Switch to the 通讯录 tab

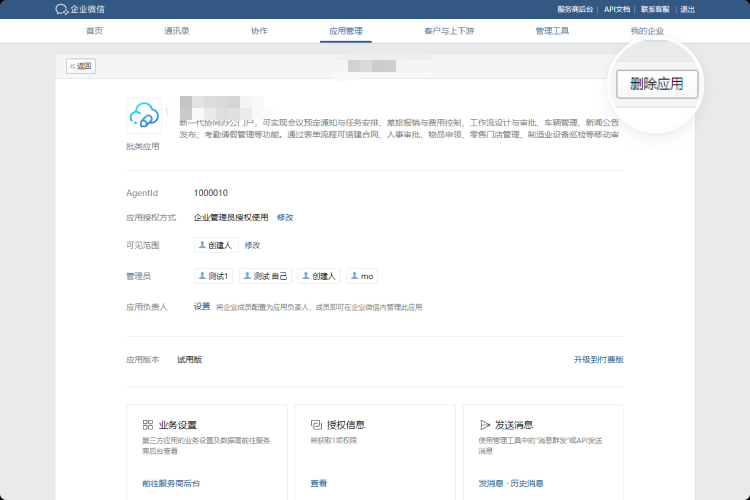176,31
